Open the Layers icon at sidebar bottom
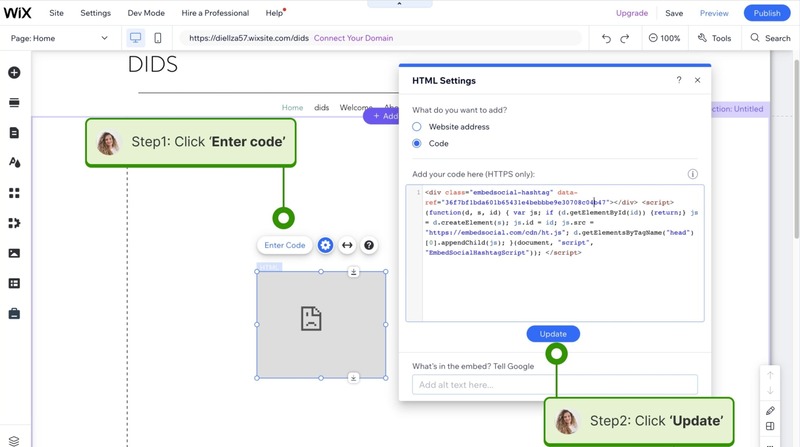 tap(14, 441)
